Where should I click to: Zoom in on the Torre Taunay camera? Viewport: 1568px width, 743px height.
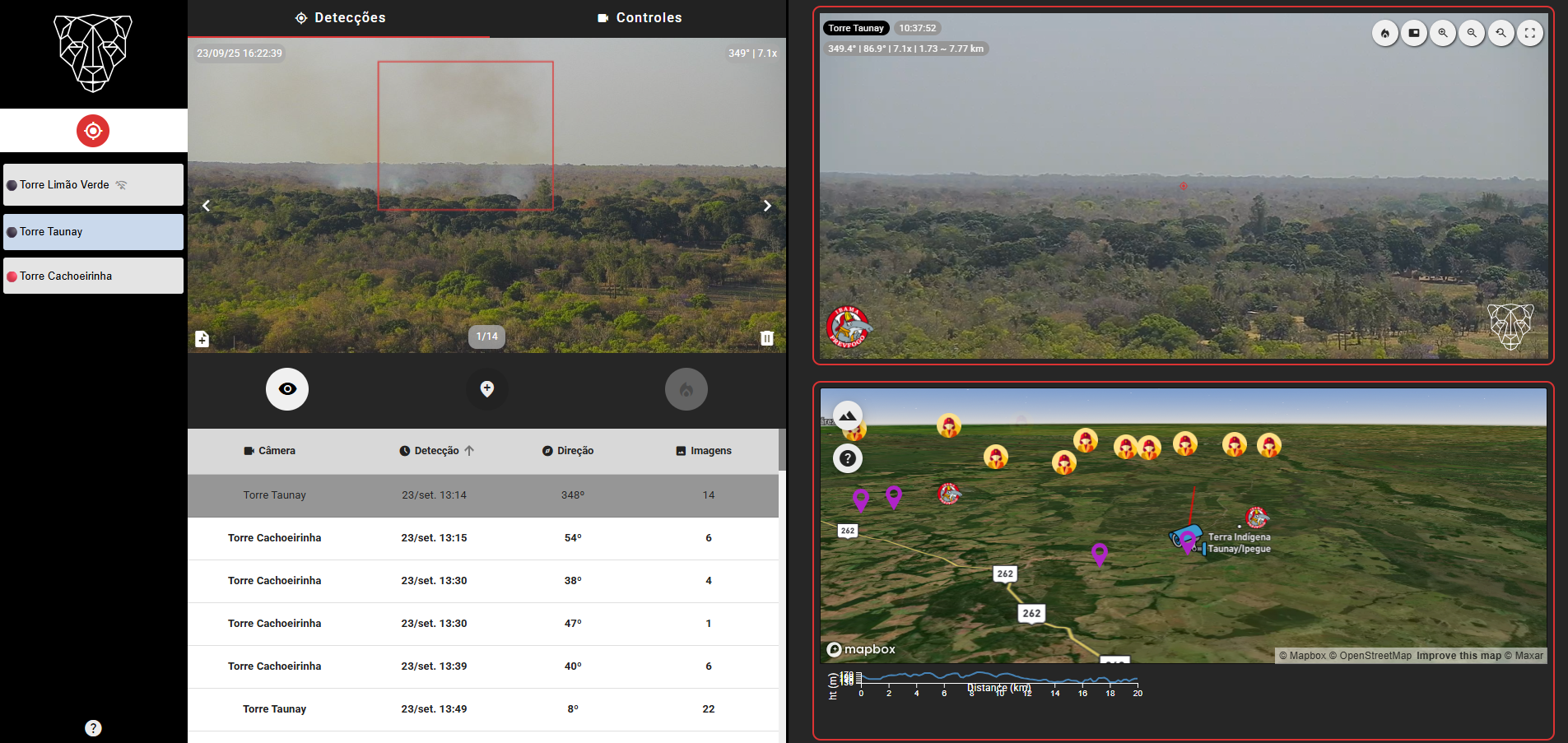click(1442, 33)
